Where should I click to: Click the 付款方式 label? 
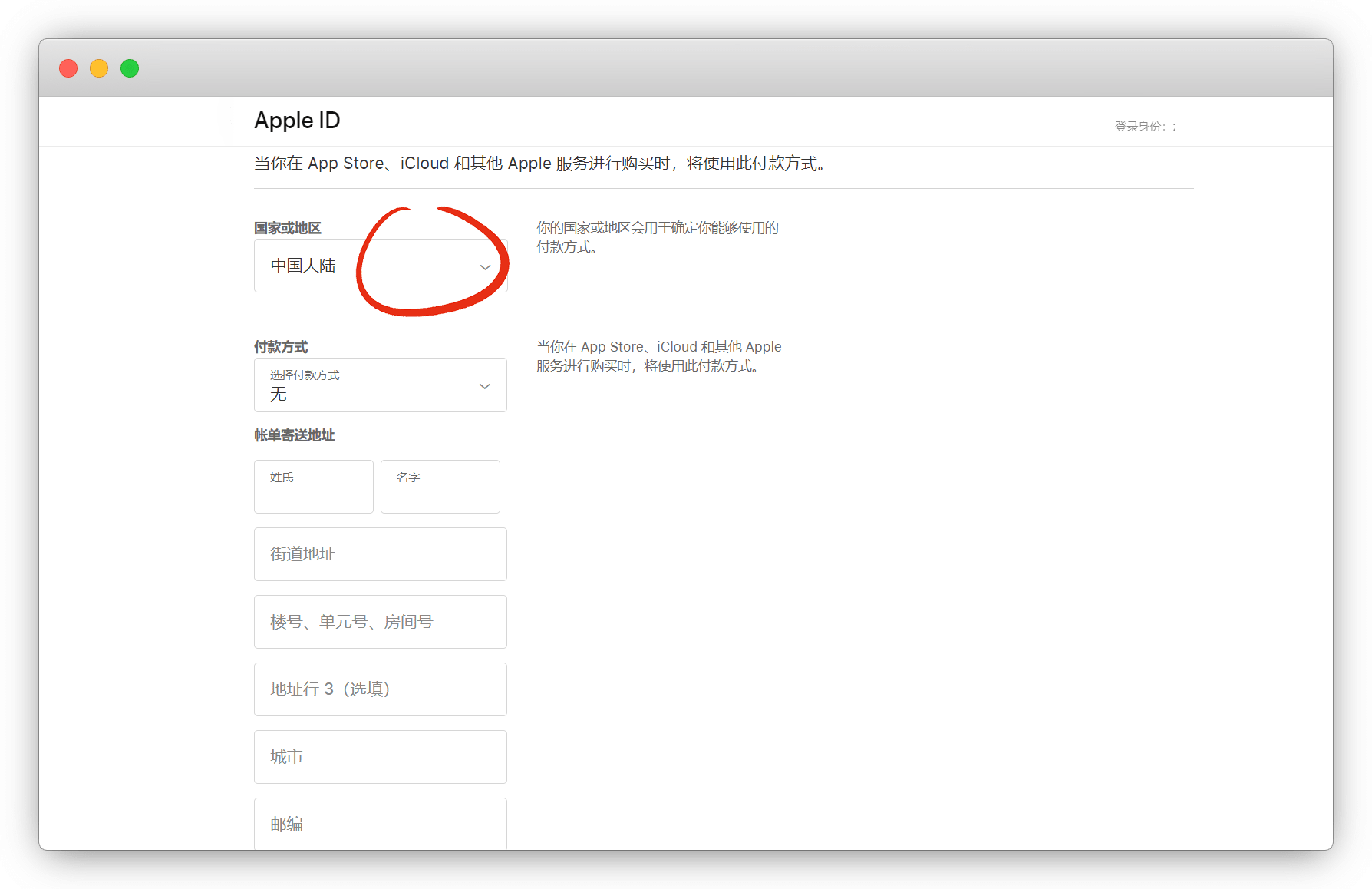pyautogui.click(x=281, y=347)
